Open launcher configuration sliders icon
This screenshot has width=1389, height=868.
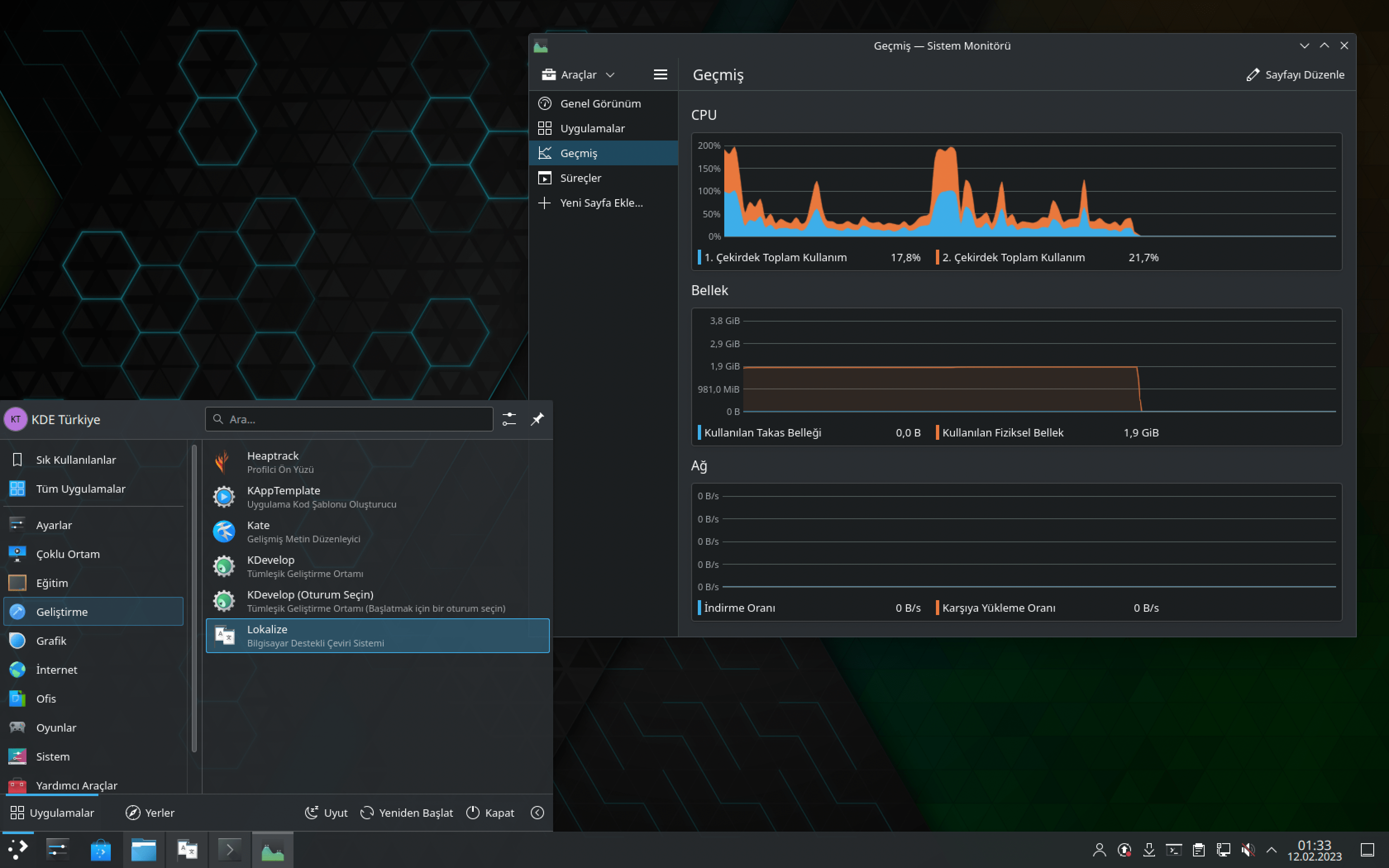(x=509, y=419)
